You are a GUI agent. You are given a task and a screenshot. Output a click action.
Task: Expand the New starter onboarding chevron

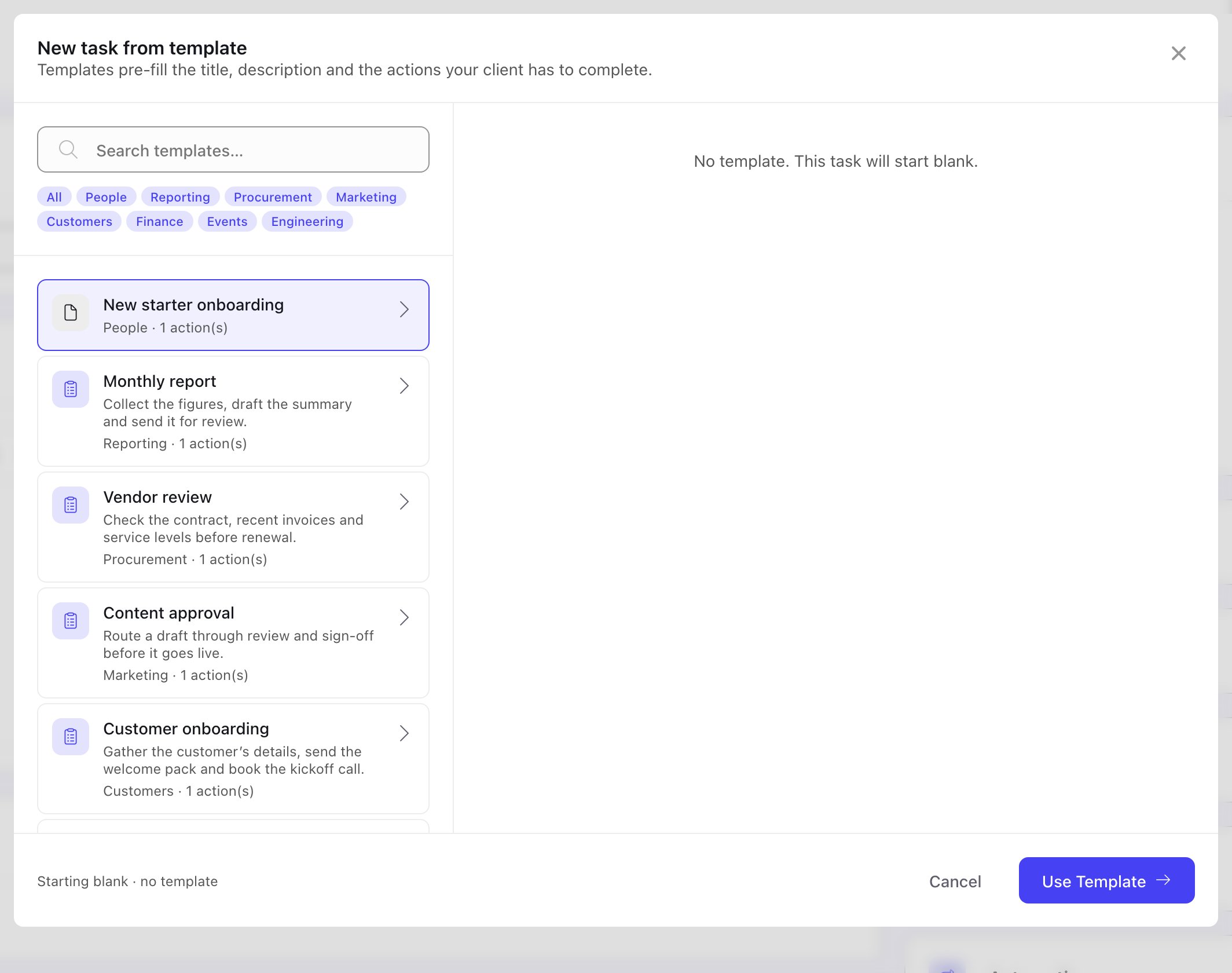click(x=405, y=309)
